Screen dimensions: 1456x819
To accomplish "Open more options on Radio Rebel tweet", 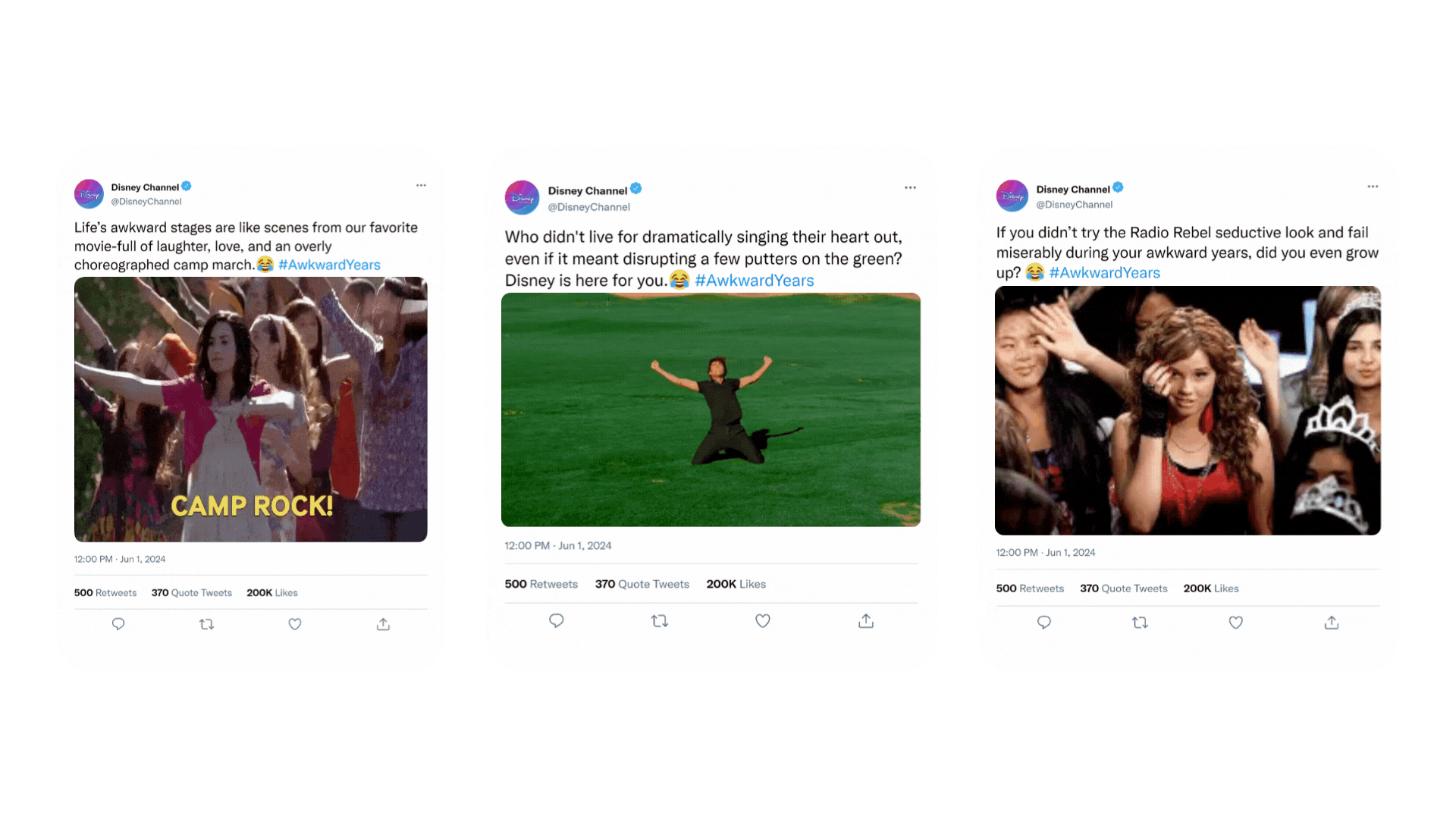I will 1373,187.
